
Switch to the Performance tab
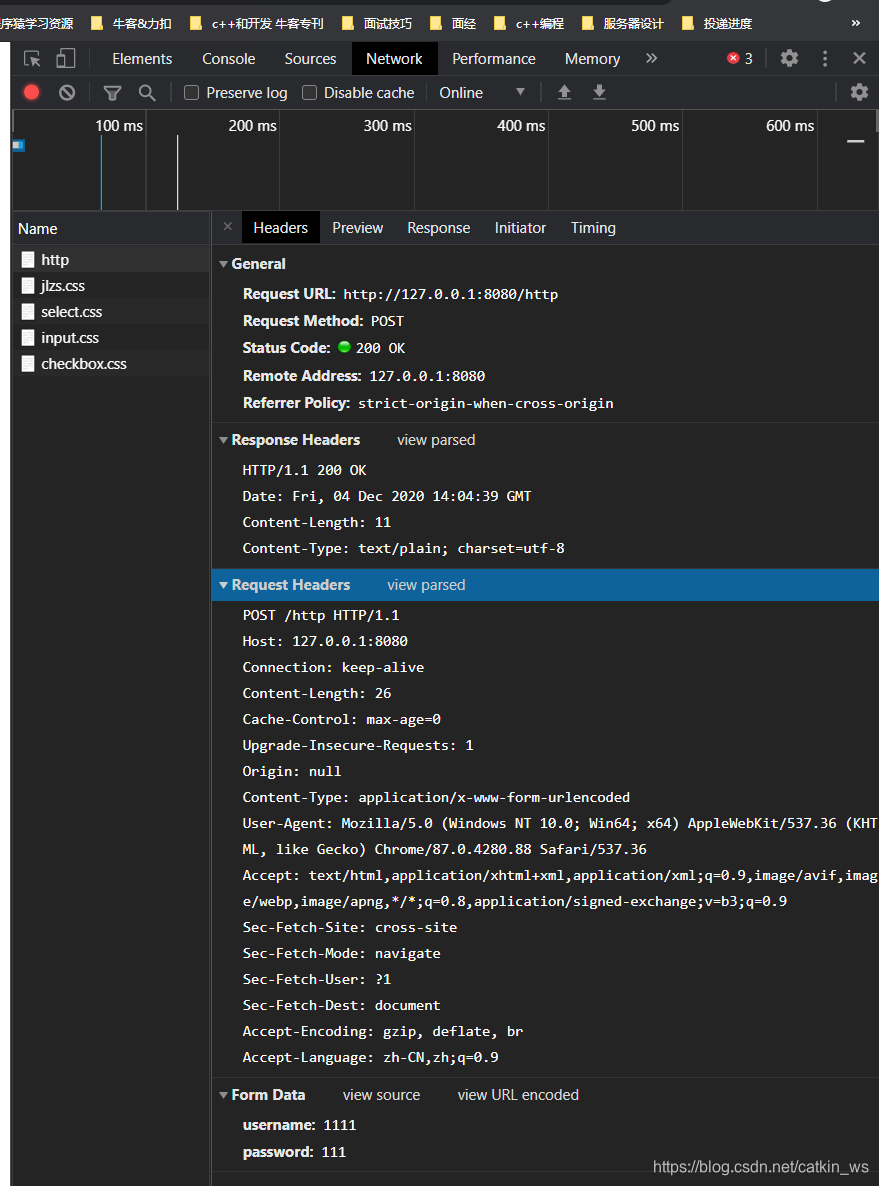(493, 58)
